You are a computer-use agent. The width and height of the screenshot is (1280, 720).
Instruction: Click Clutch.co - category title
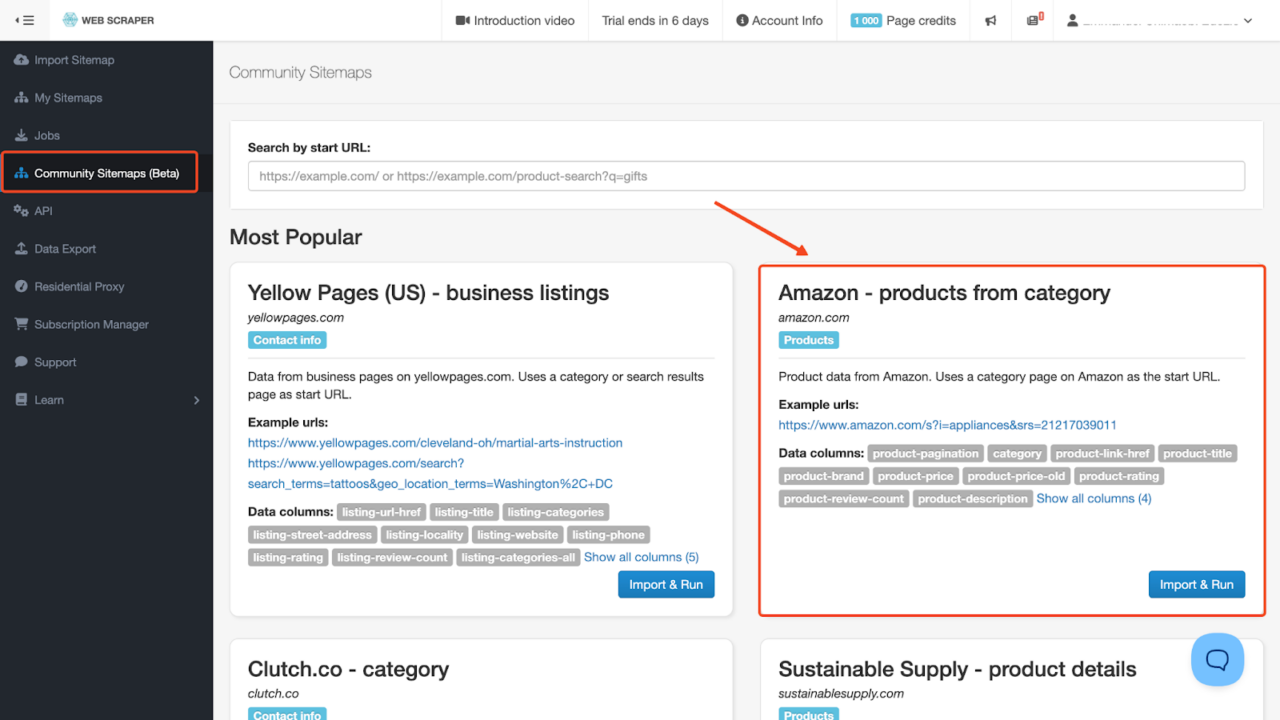348,669
